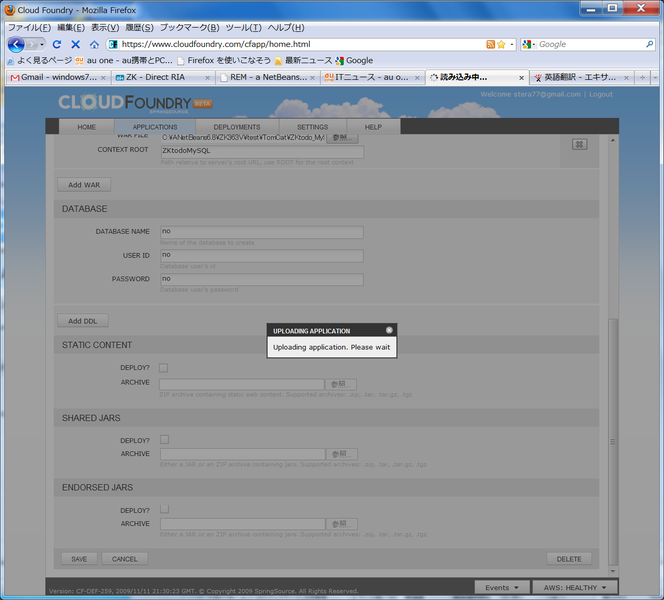
Task: Close the Uploading Application dialog
Action: [x=389, y=330]
